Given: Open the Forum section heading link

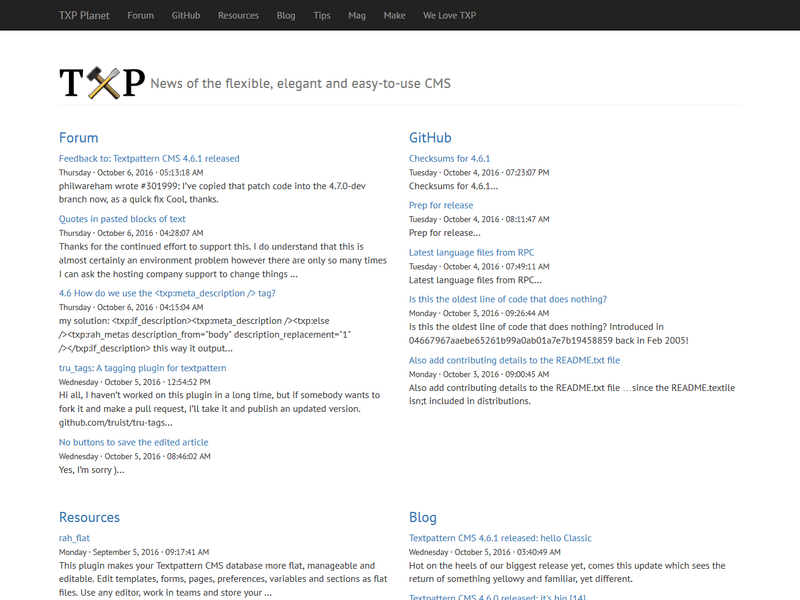Looking at the screenshot, I should 79,138.
